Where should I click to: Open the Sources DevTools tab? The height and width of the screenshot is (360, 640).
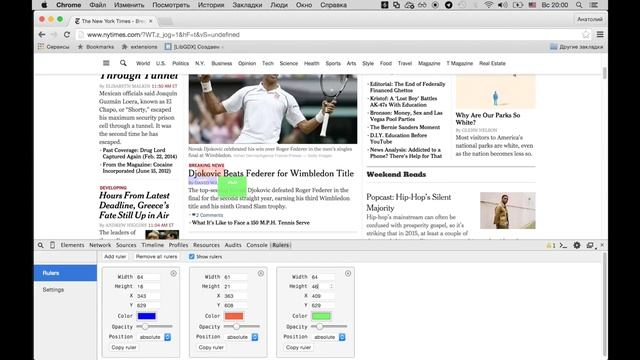point(126,245)
